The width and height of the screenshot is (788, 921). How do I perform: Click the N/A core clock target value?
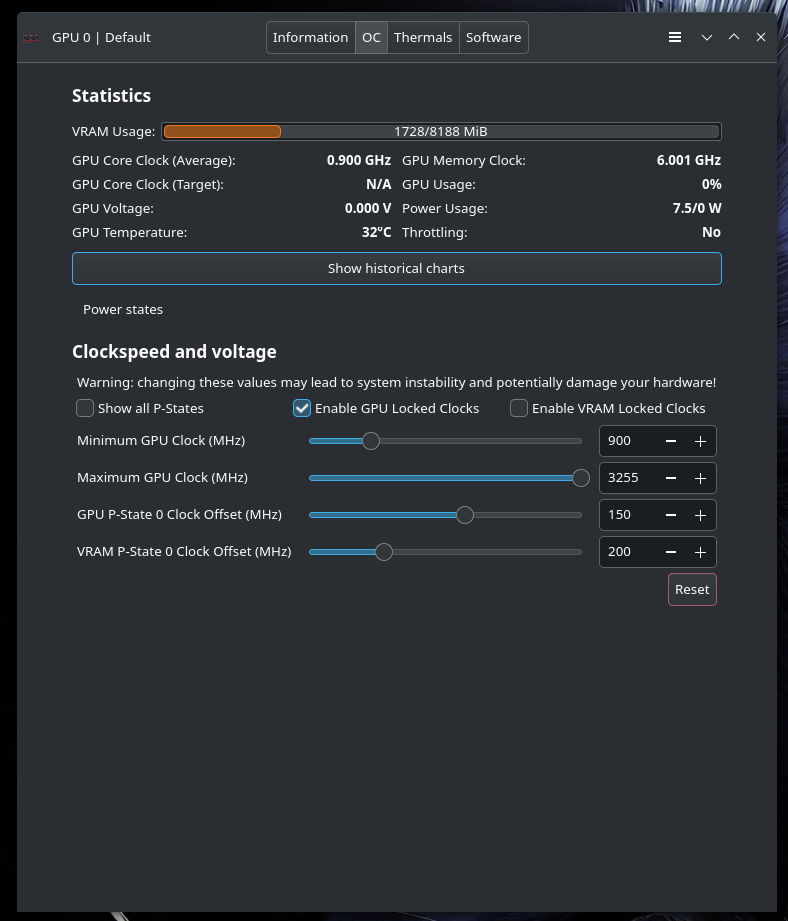[379, 184]
